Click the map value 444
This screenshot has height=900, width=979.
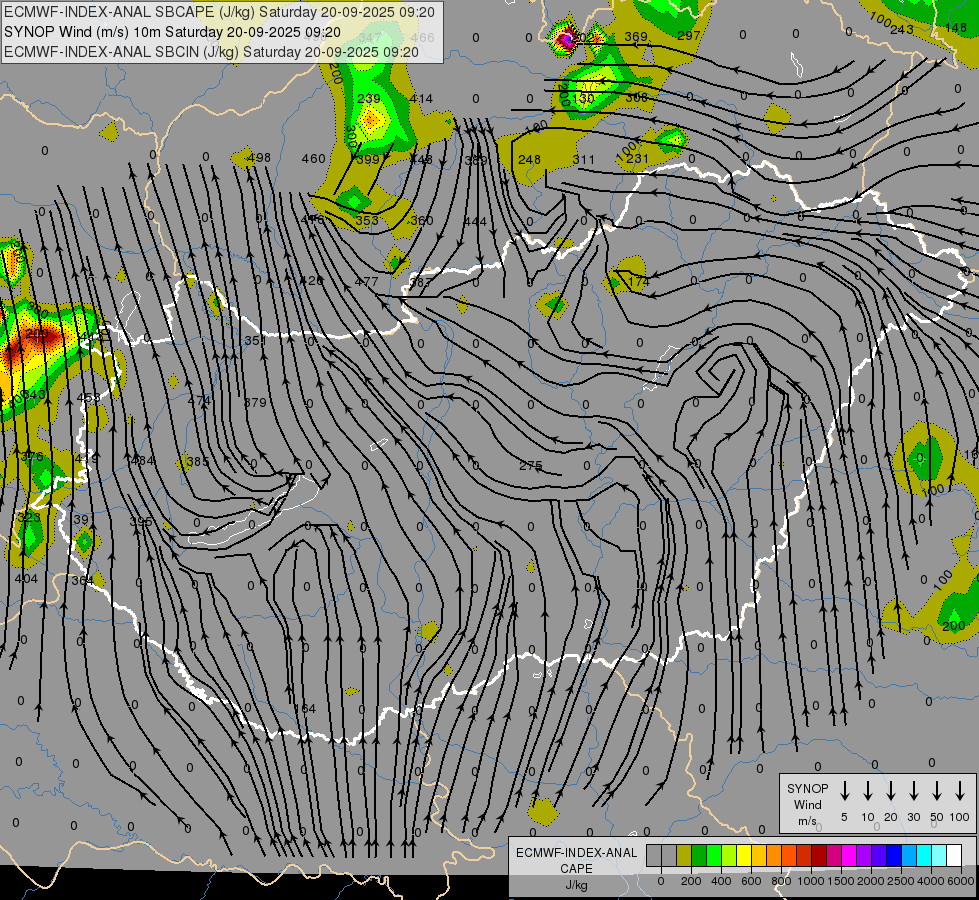475,221
